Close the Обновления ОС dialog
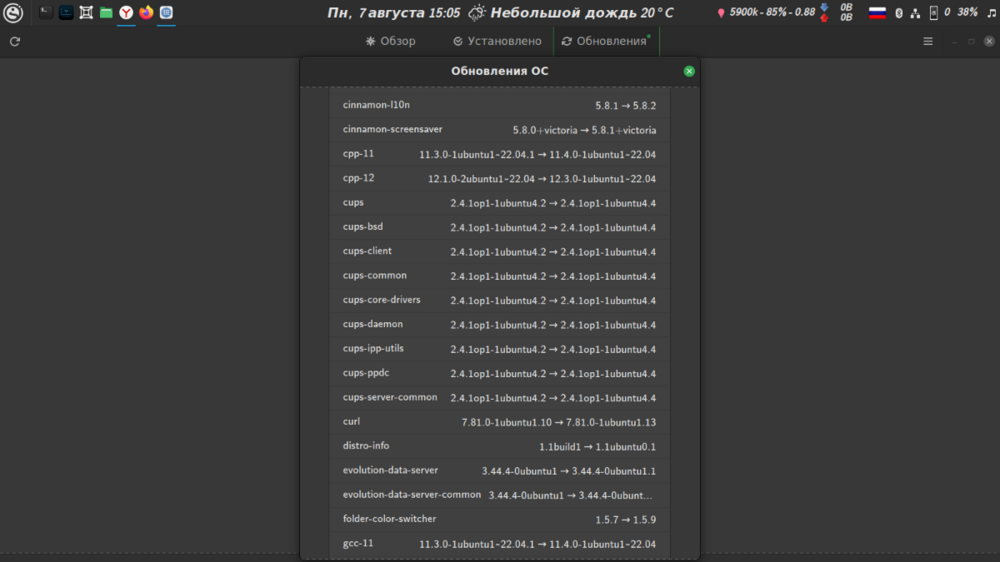Viewport: 1000px width, 562px height. [689, 71]
